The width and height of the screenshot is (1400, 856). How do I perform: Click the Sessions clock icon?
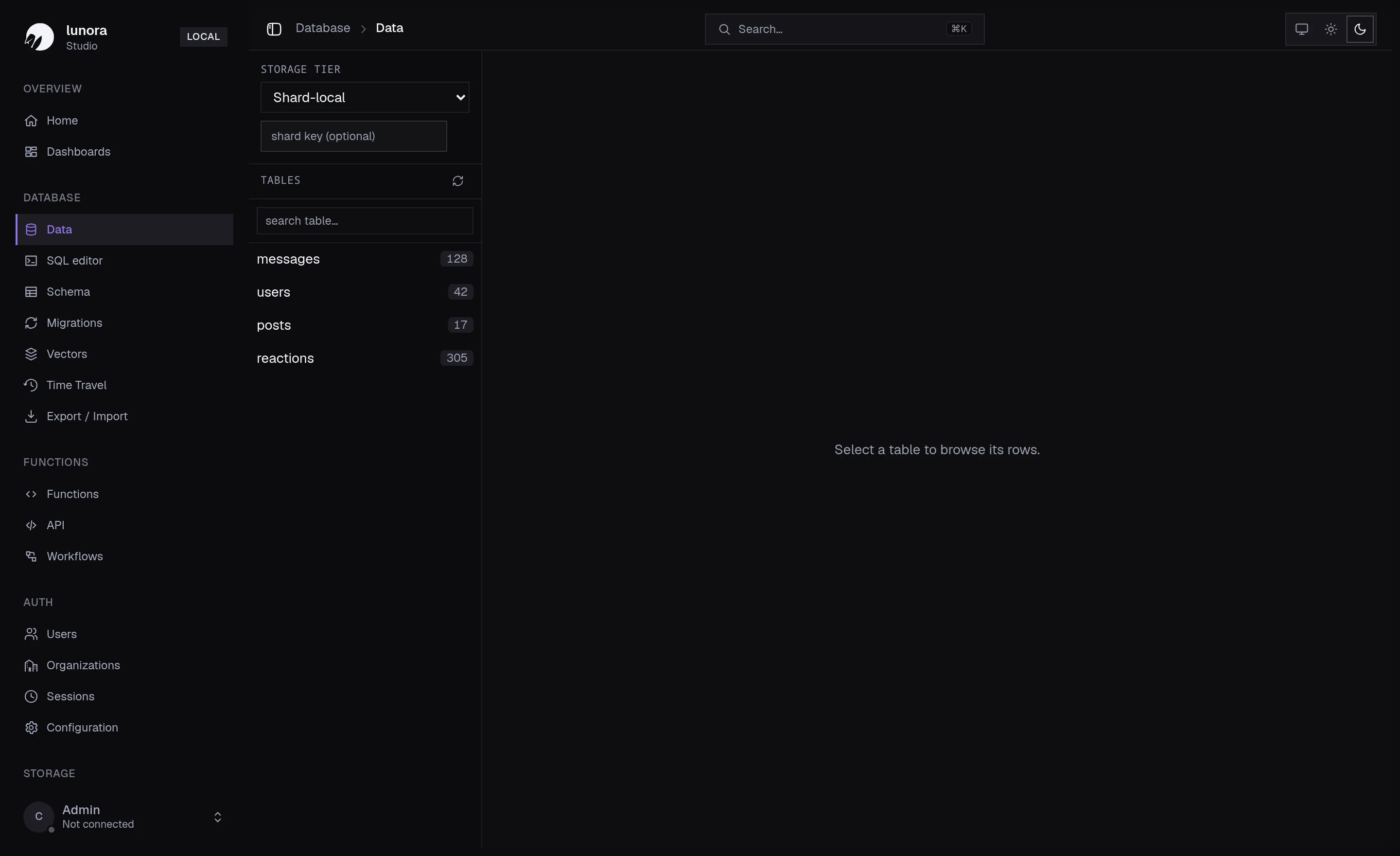[x=31, y=696]
